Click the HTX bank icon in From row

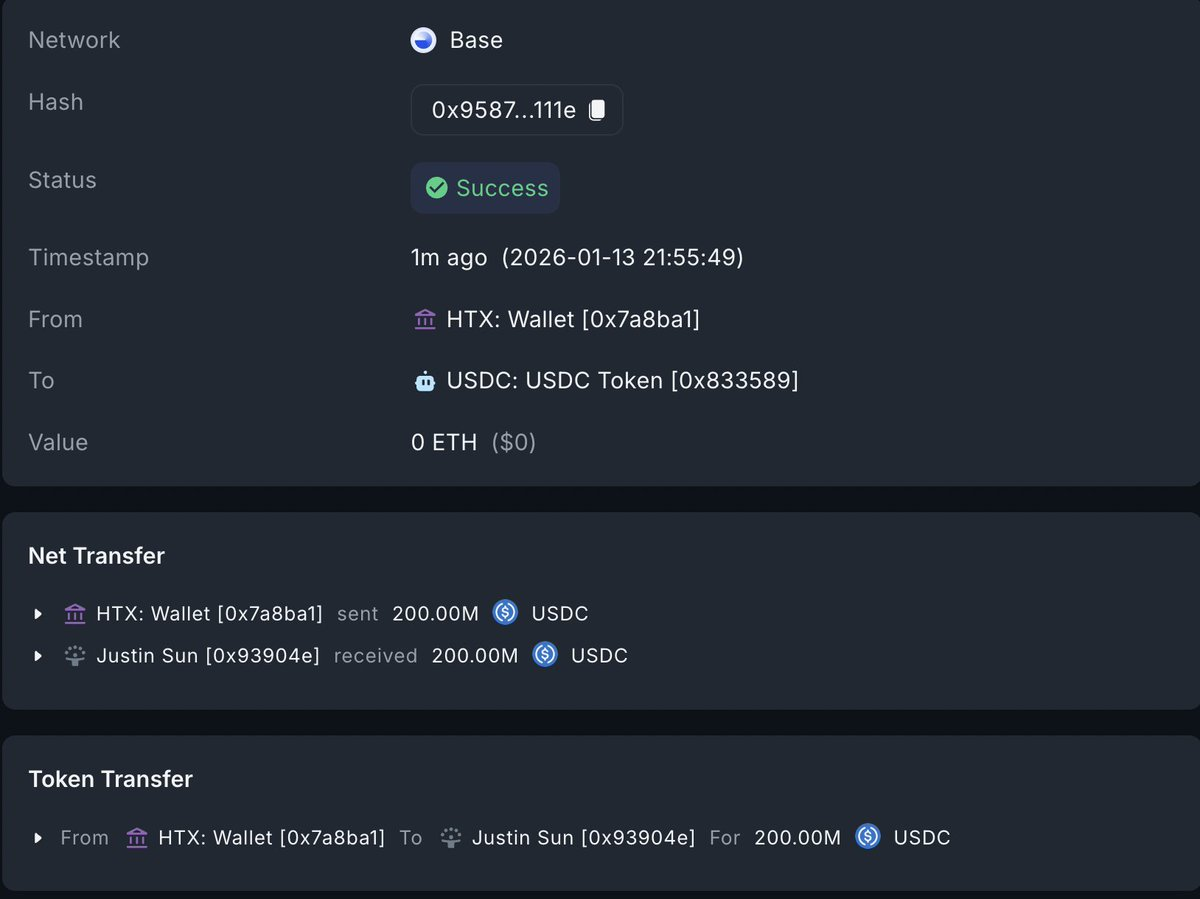point(424,320)
